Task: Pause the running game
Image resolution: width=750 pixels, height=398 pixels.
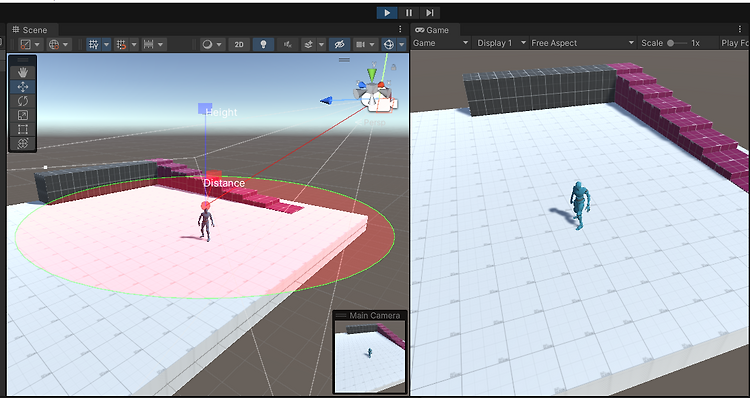Action: pos(408,13)
